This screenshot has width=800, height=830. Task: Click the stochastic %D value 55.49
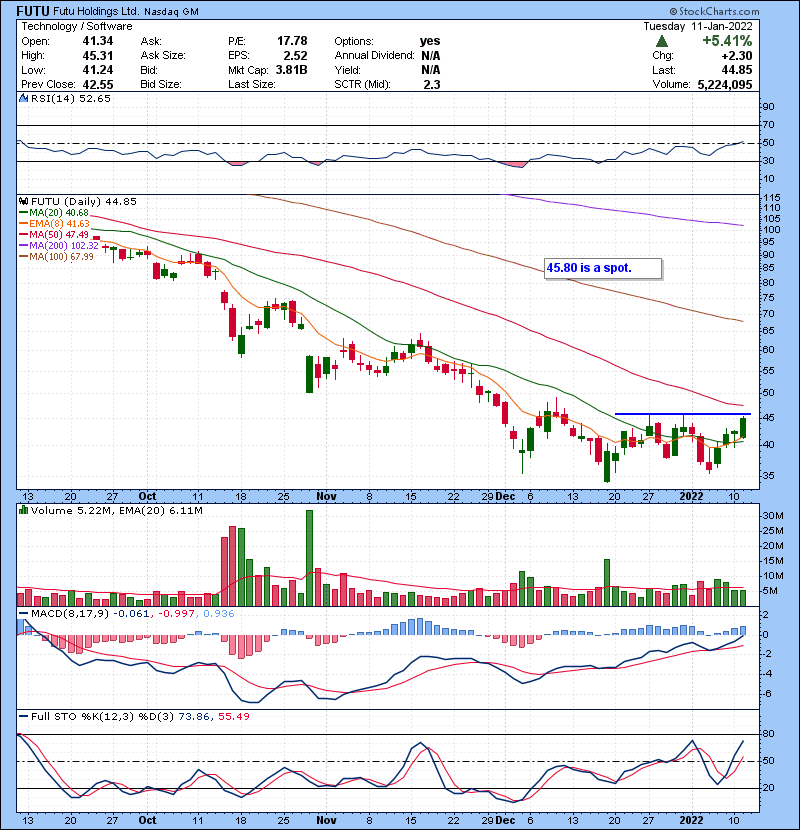pyautogui.click(x=233, y=717)
